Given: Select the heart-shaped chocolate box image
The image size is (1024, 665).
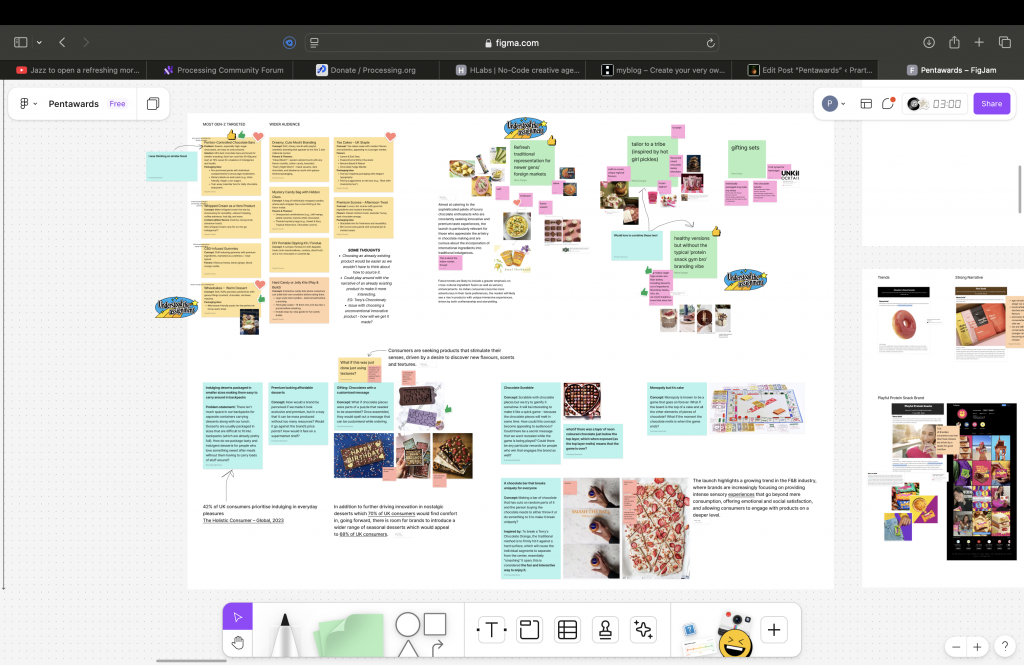Looking at the screenshot, I should point(582,400).
